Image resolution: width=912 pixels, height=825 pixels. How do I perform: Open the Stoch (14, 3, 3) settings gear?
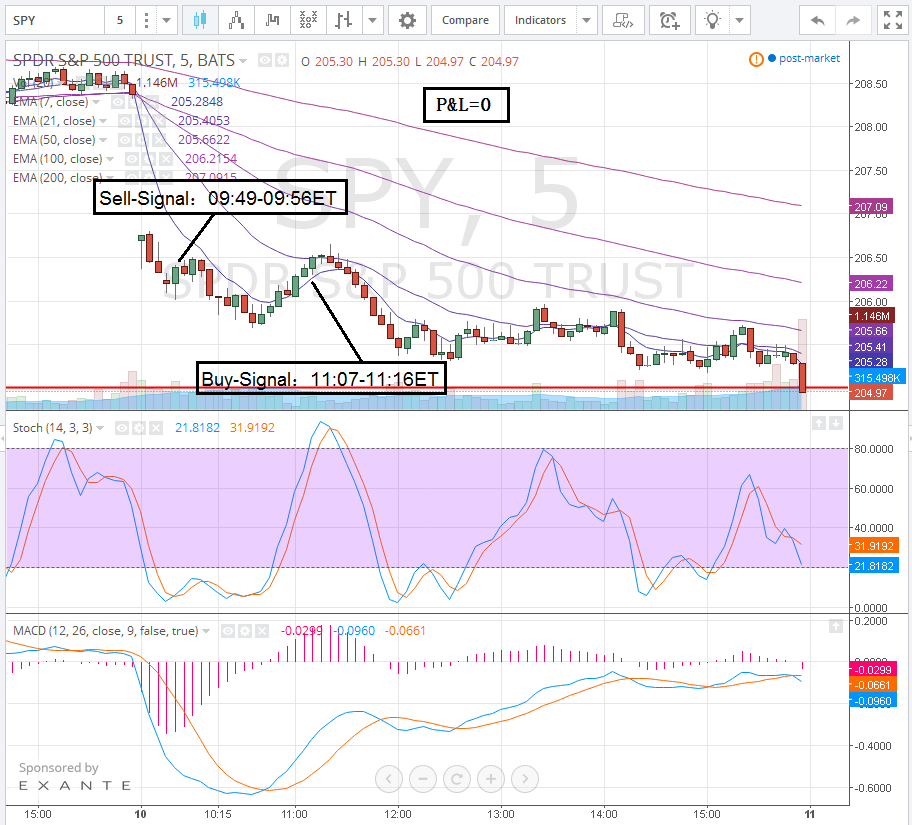tap(138, 428)
